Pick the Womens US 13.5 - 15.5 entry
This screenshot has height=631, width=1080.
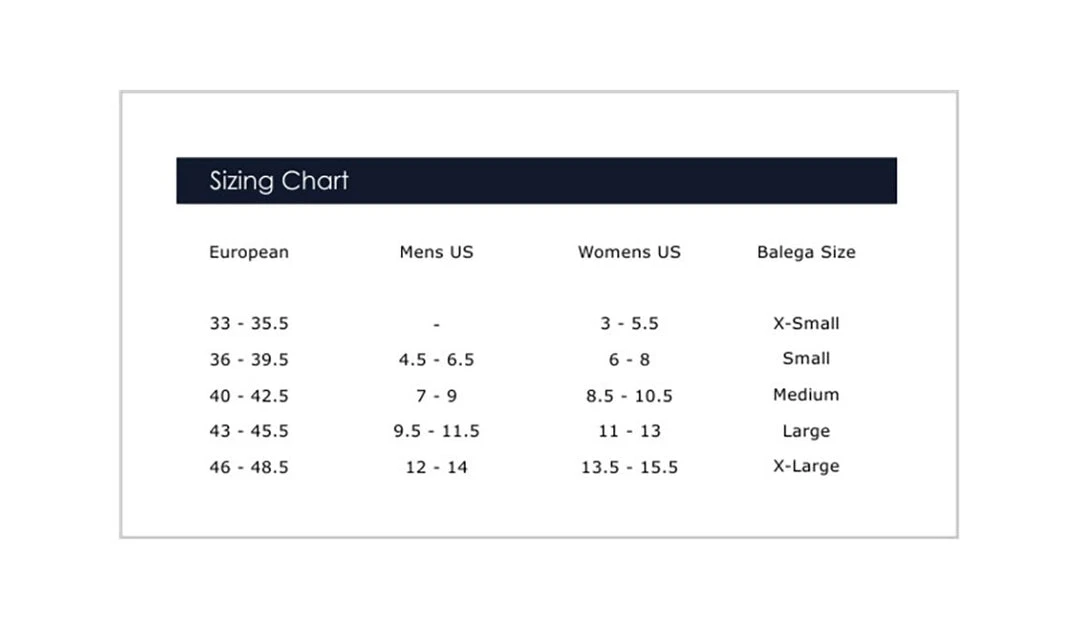tap(629, 467)
